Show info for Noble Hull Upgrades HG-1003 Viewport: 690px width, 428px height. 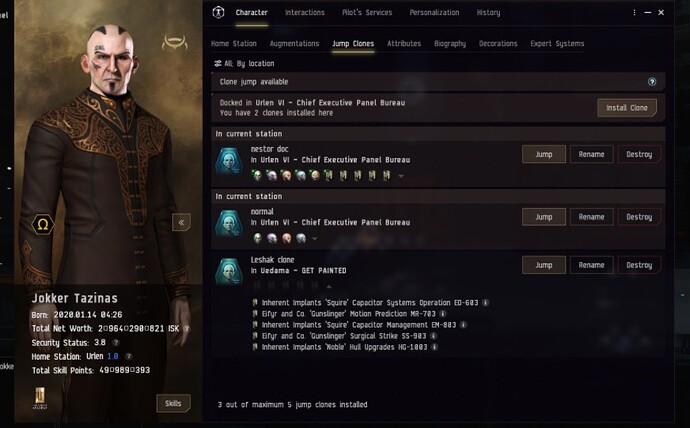point(434,347)
